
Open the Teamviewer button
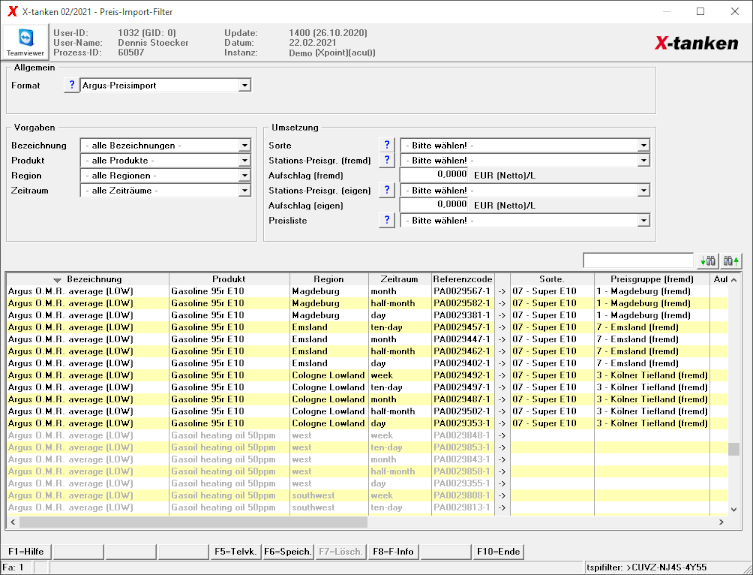25,42
